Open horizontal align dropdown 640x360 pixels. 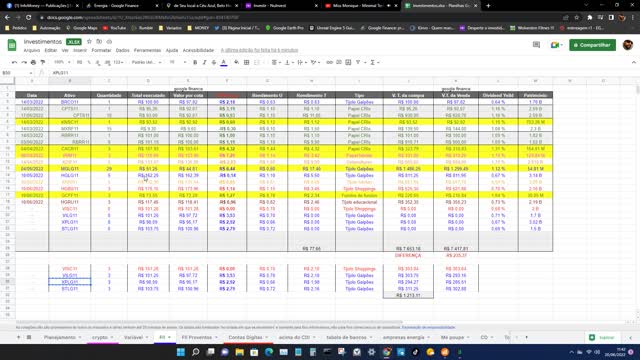[x=276, y=62]
